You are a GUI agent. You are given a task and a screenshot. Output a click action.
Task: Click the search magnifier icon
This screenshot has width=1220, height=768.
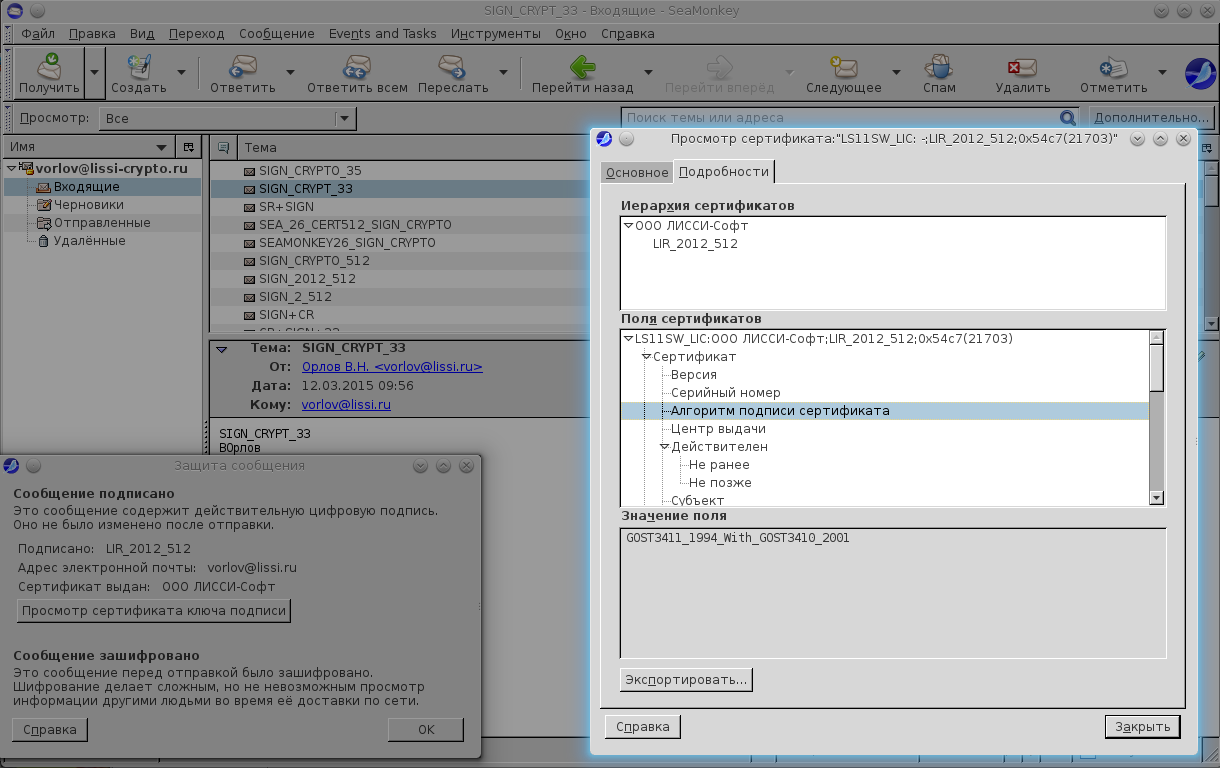1068,118
